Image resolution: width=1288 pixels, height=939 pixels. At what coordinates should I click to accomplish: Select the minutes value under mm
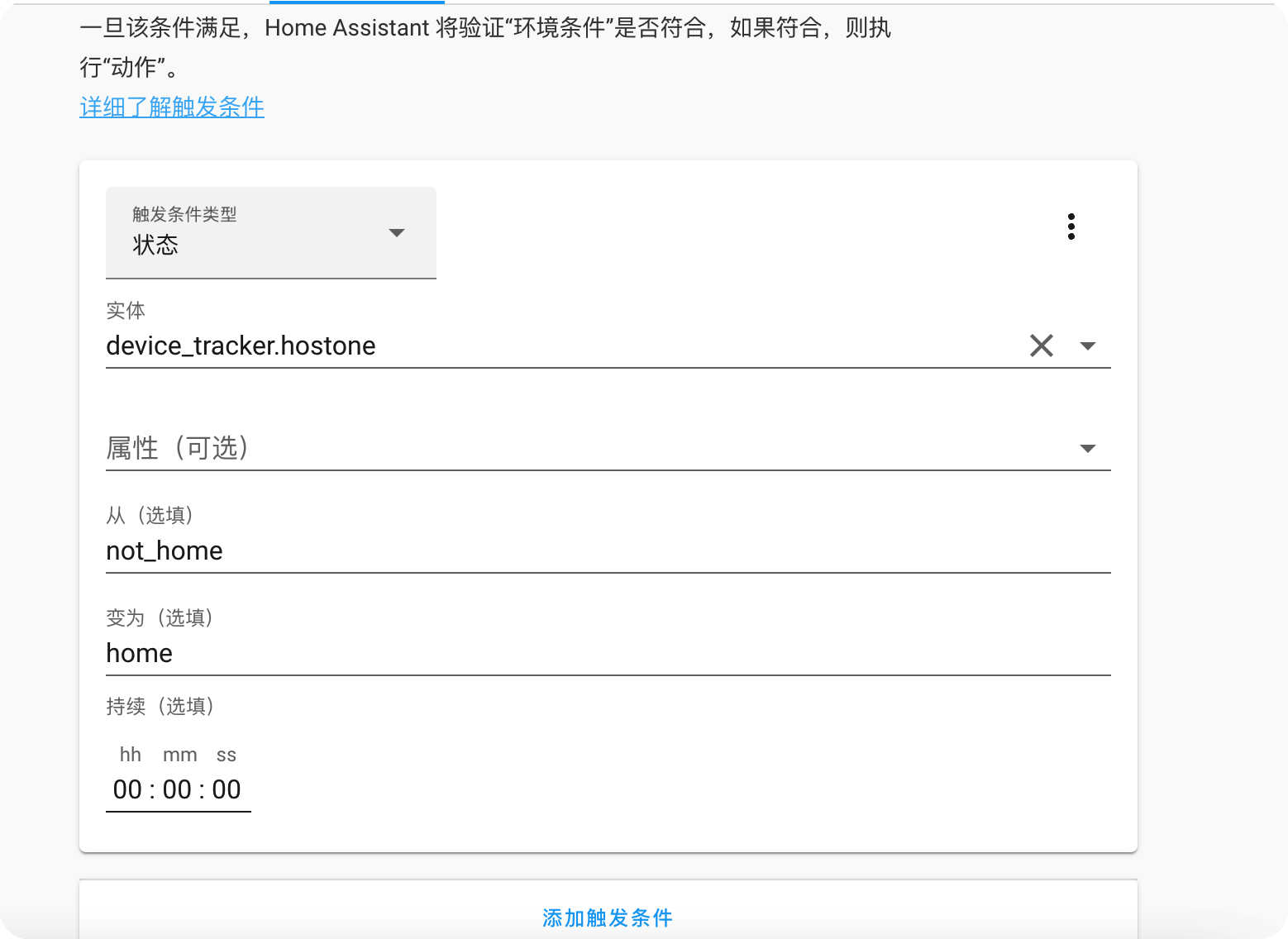click(178, 789)
